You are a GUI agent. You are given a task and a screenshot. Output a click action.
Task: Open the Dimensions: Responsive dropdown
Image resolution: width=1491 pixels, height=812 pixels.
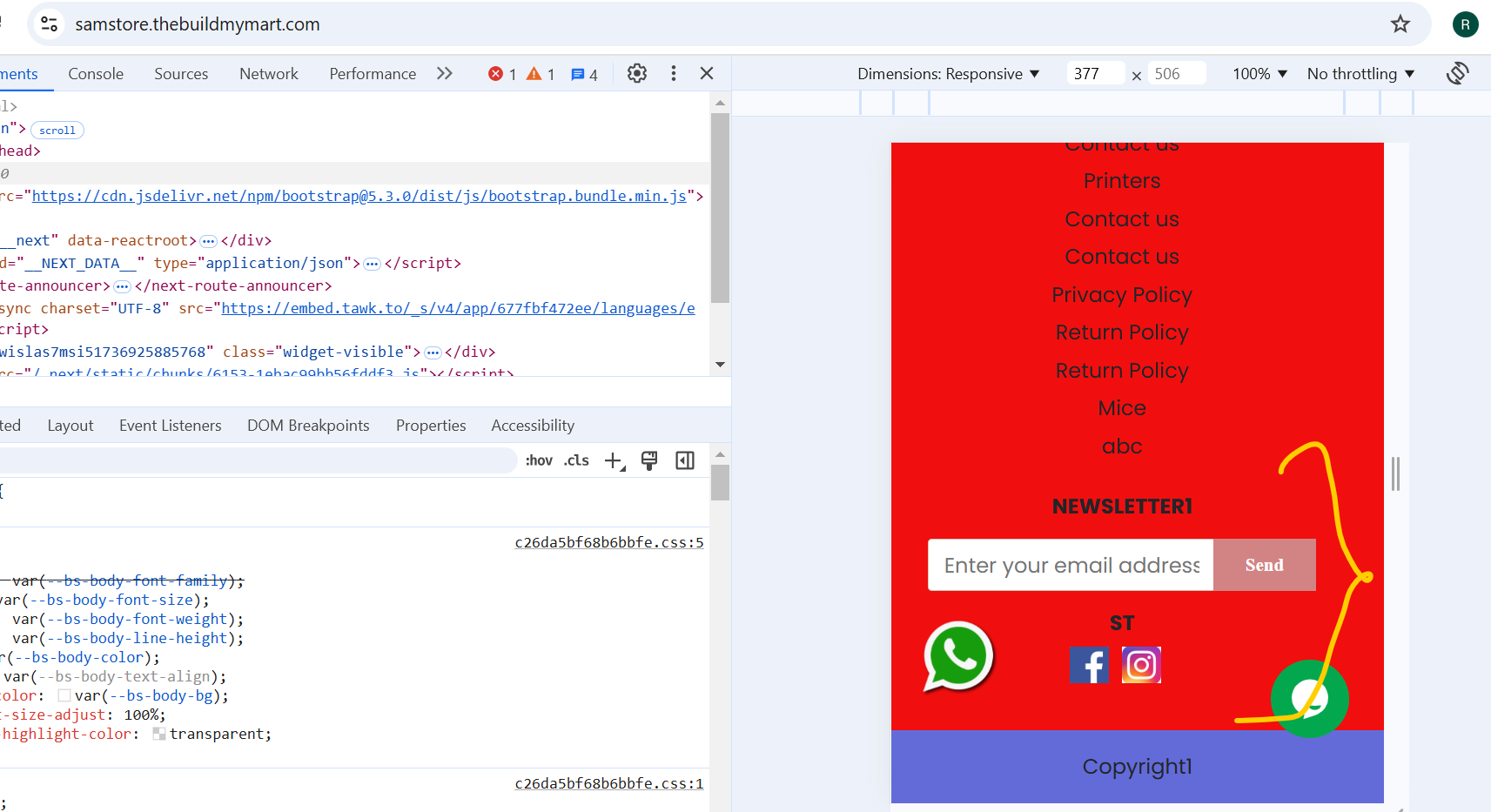[x=948, y=74]
